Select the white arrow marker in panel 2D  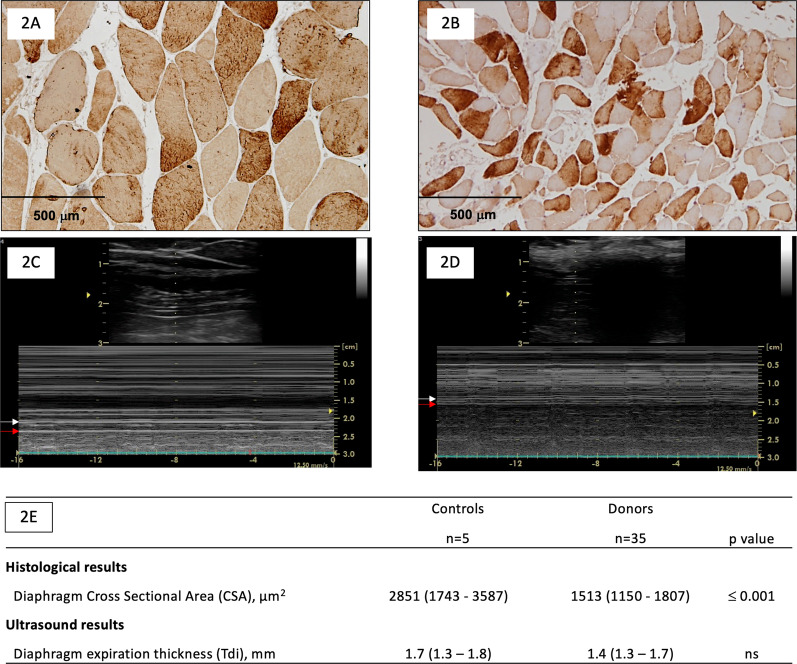(429, 399)
